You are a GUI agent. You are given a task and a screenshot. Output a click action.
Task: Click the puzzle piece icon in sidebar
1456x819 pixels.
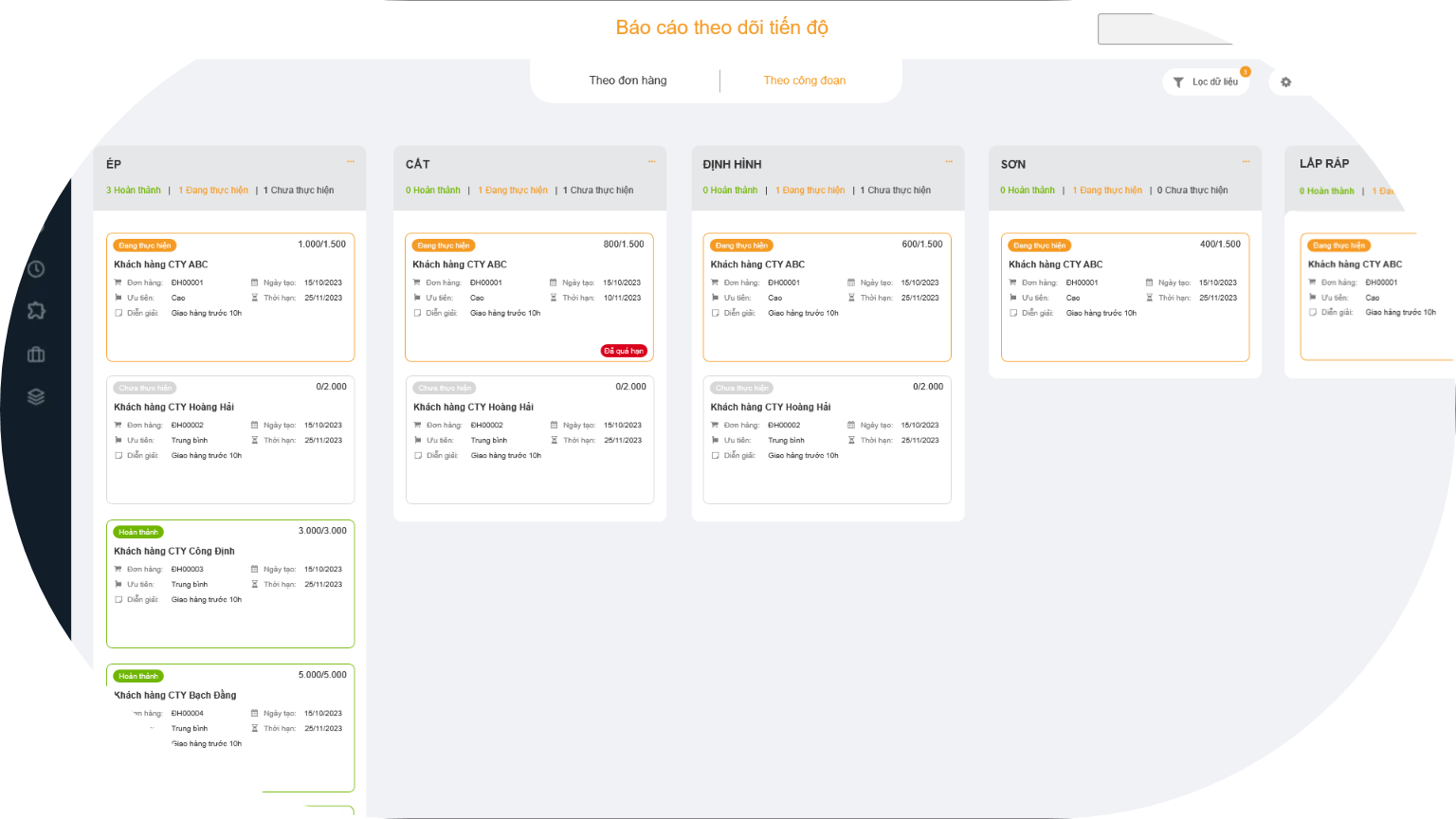(36, 311)
